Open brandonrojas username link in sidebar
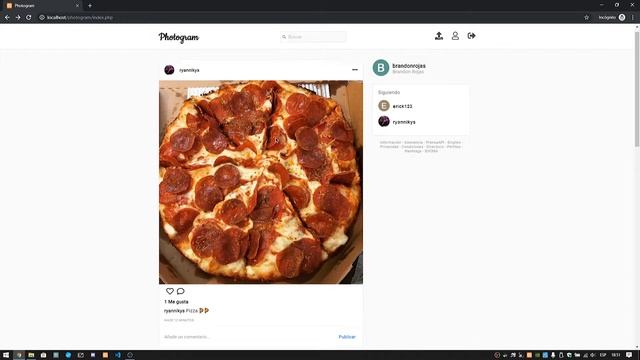 coord(409,66)
